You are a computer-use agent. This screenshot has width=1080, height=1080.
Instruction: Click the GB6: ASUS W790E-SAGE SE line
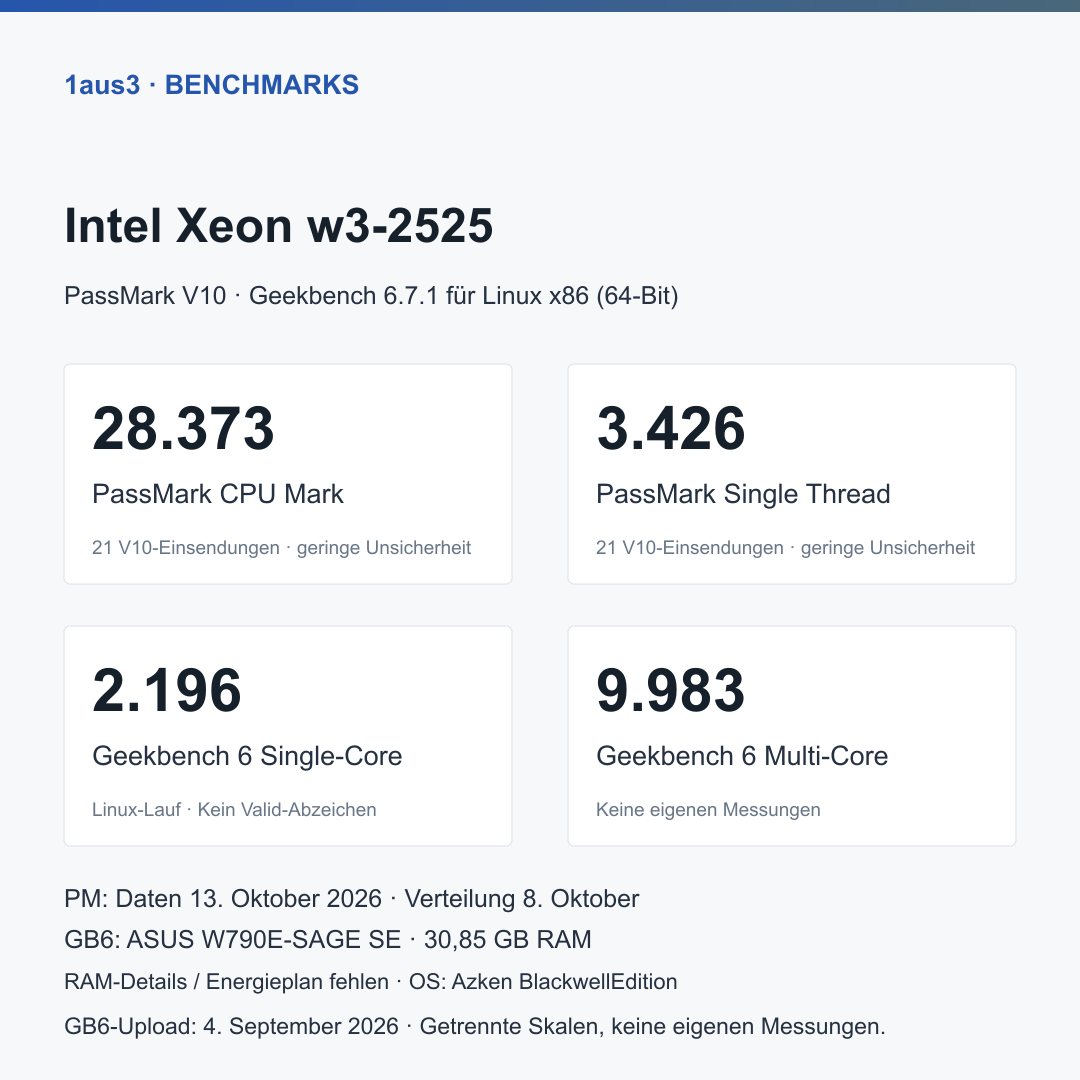click(x=328, y=939)
